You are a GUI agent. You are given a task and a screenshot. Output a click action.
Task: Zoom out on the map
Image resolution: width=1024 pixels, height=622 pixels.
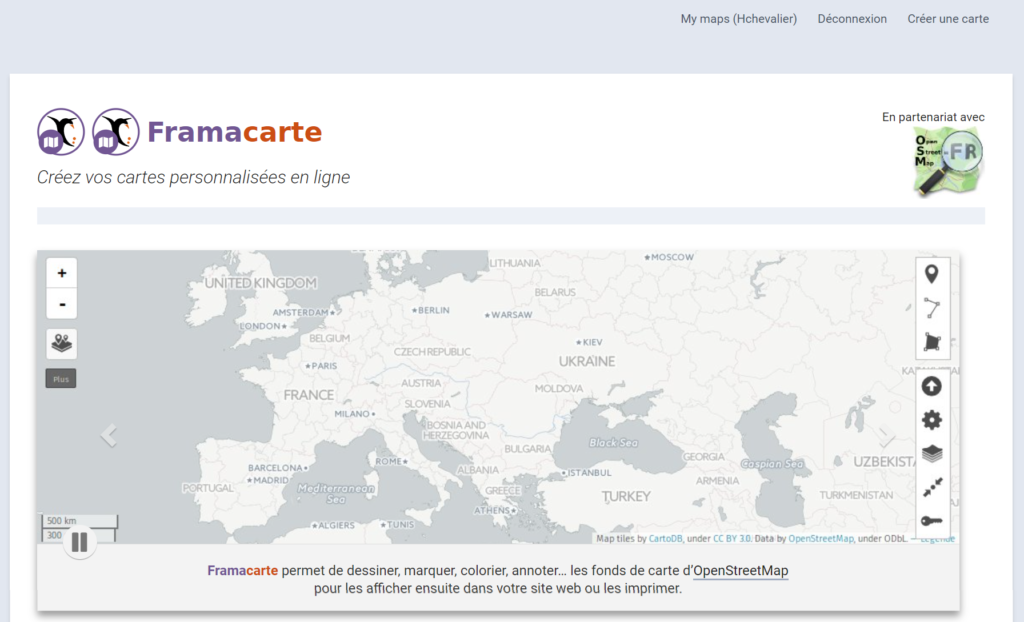[x=61, y=304]
